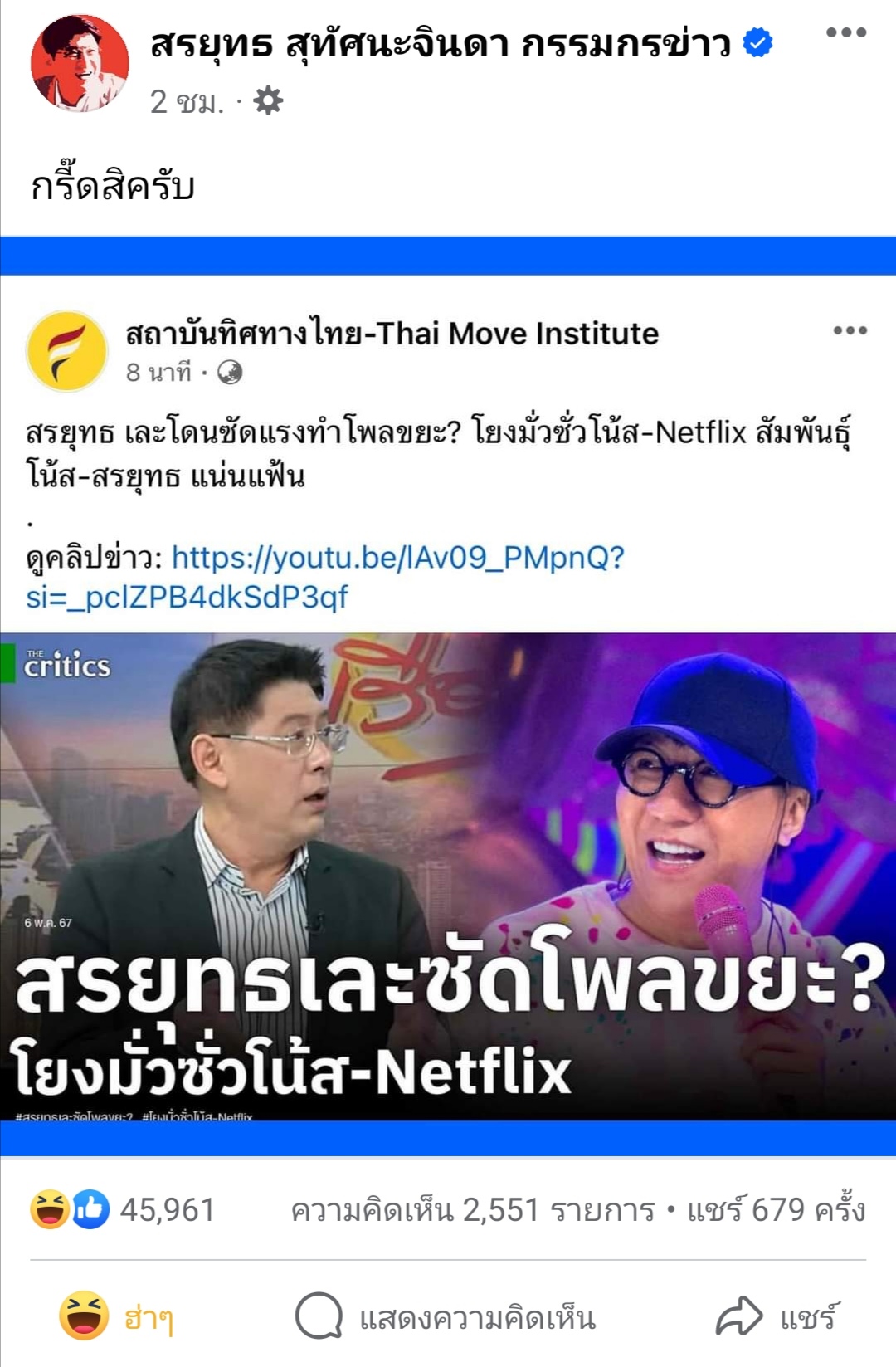The image size is (896, 1367).
Task: Click the post privacy gear icon
Action: click(x=268, y=101)
